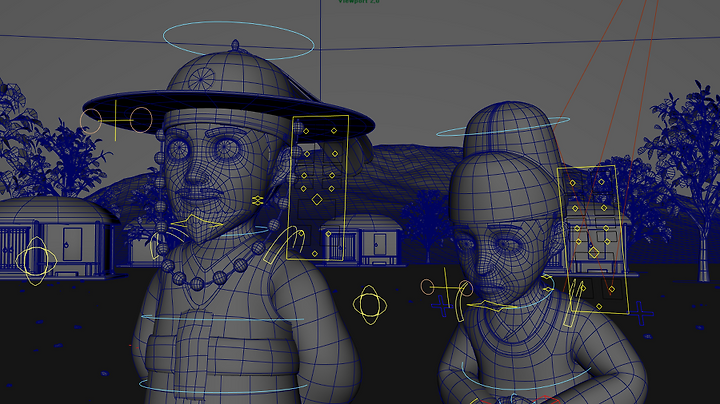Select bottom-most diamond in hat character's face panel
Image resolution: width=720 pixels, height=404 pixels.
pyautogui.click(x=315, y=253)
